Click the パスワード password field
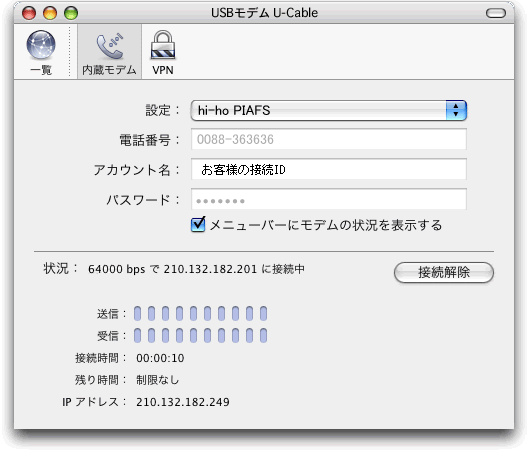 coord(329,199)
